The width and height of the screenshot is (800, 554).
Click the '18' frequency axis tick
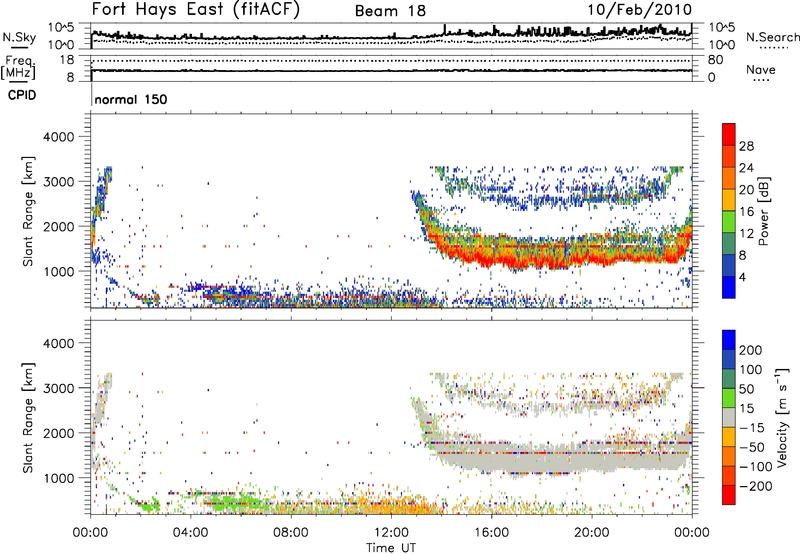[66, 60]
